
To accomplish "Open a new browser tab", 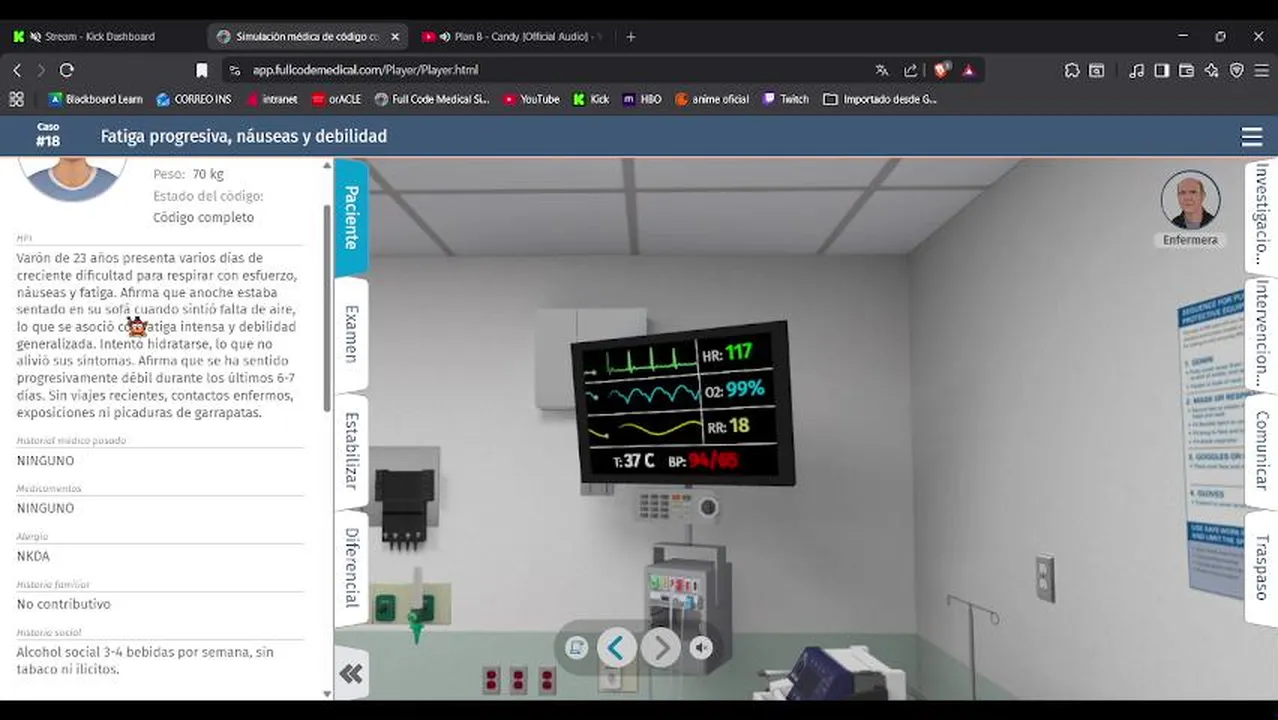I will (630, 37).
